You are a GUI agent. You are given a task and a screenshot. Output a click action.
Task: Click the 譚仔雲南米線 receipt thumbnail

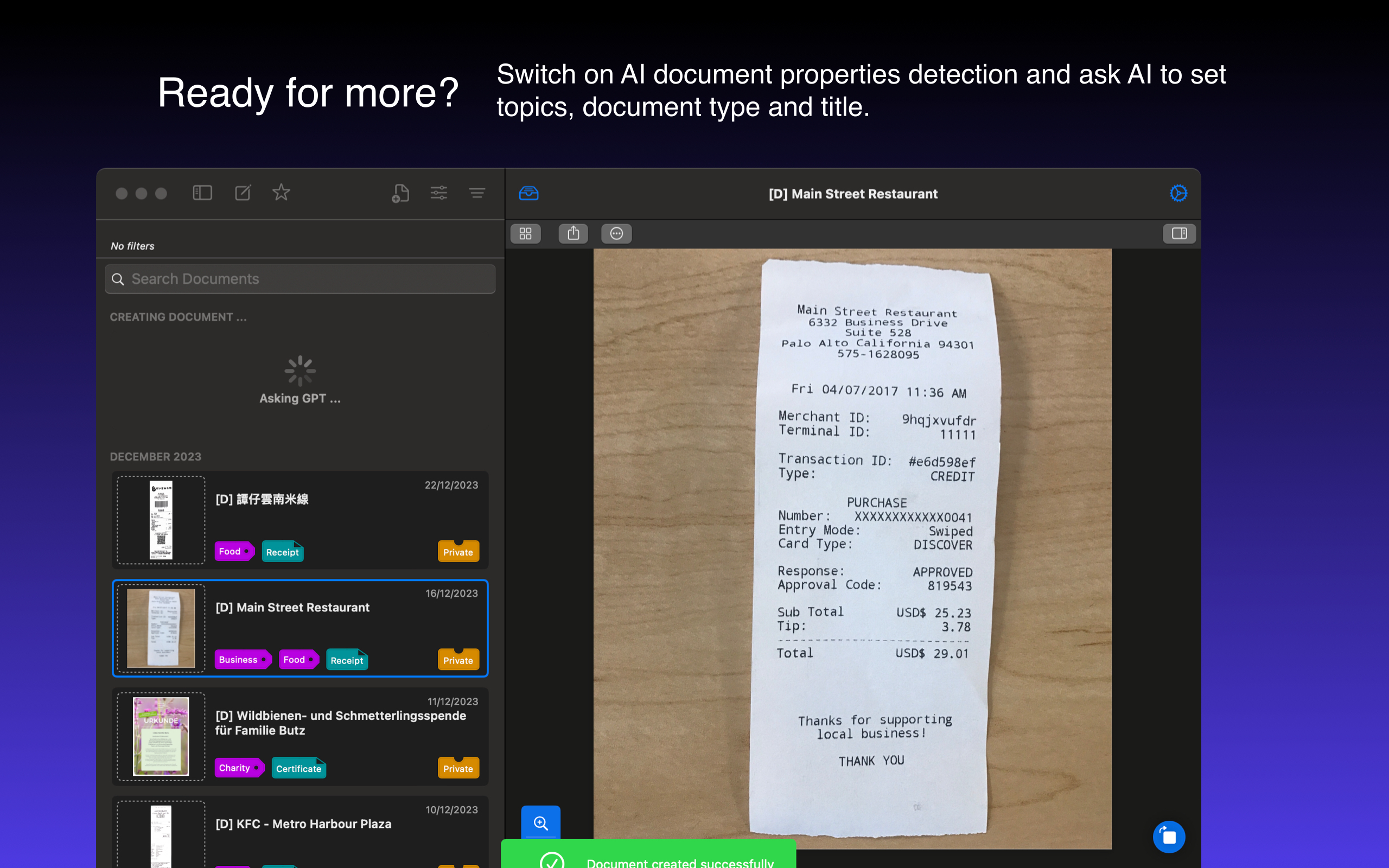coord(161,520)
